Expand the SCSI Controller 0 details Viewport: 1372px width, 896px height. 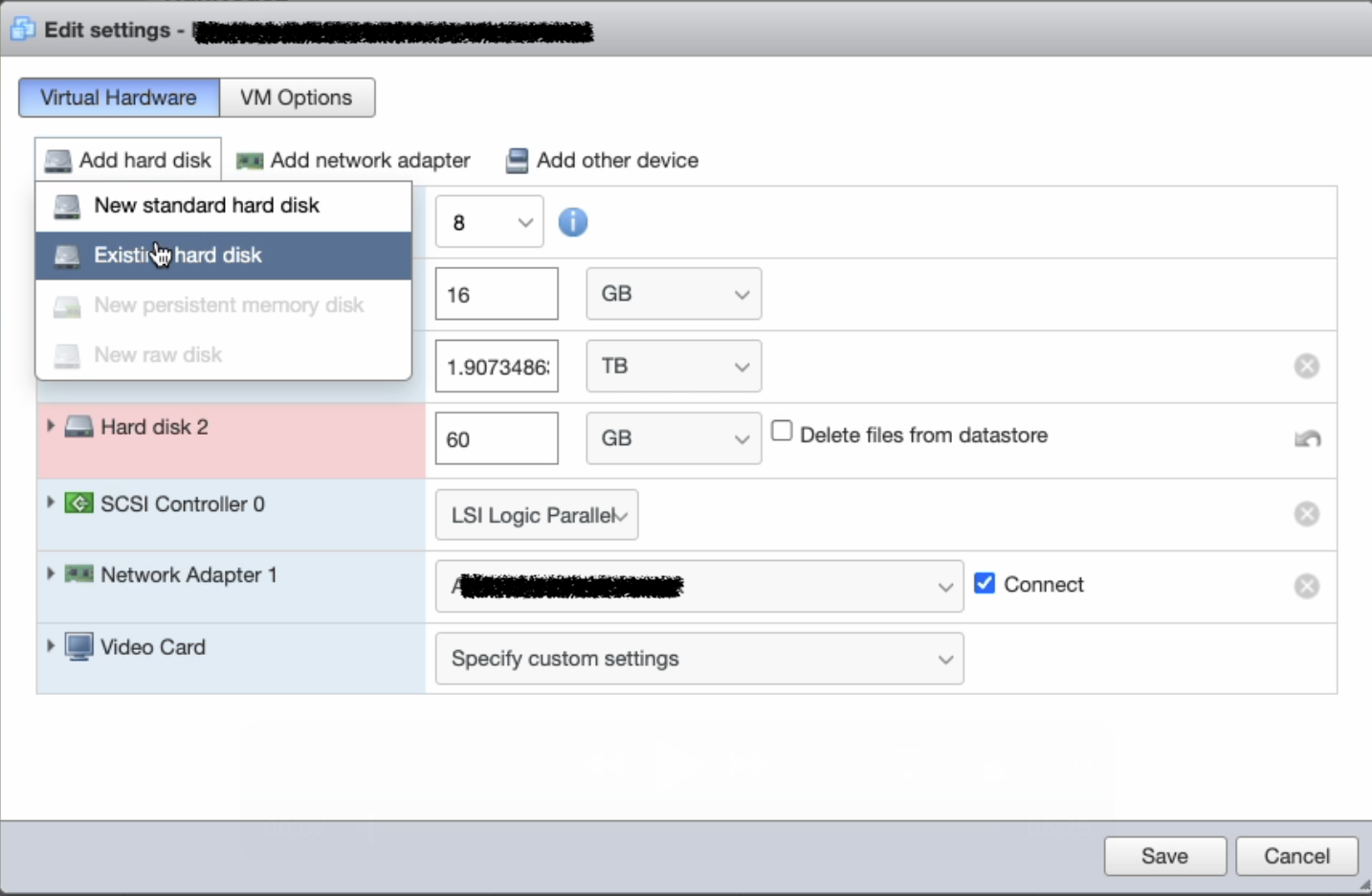pos(51,503)
